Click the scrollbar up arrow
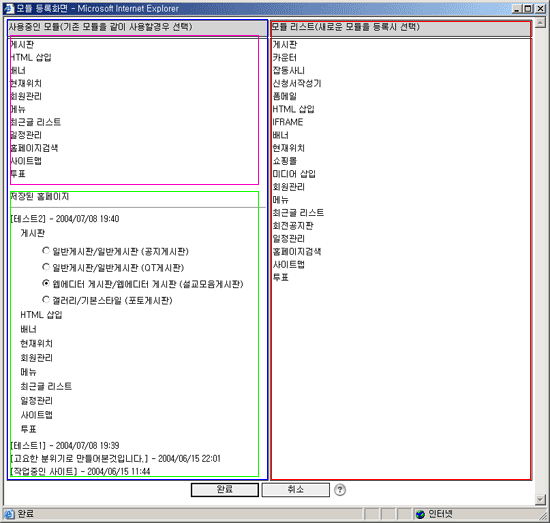The width and height of the screenshot is (550, 523). tap(540, 23)
